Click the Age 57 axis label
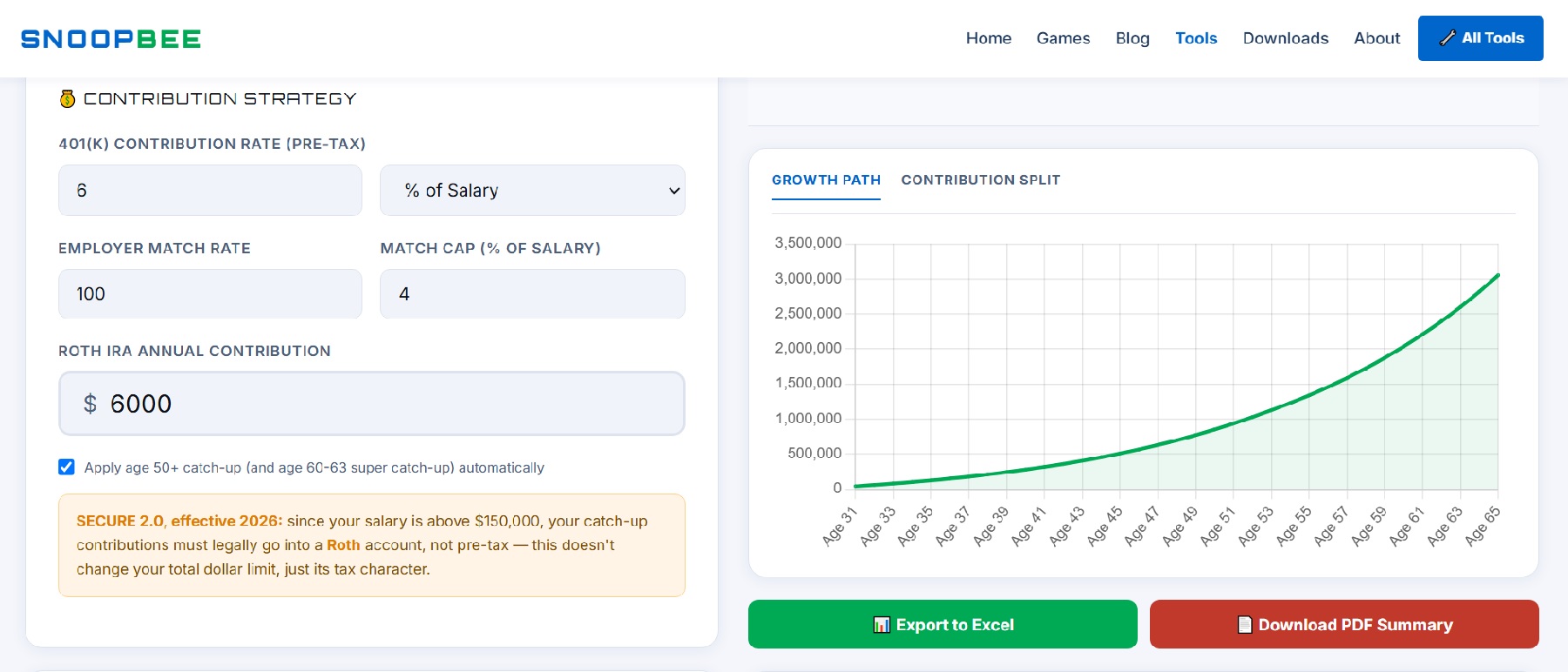 pos(1331,526)
